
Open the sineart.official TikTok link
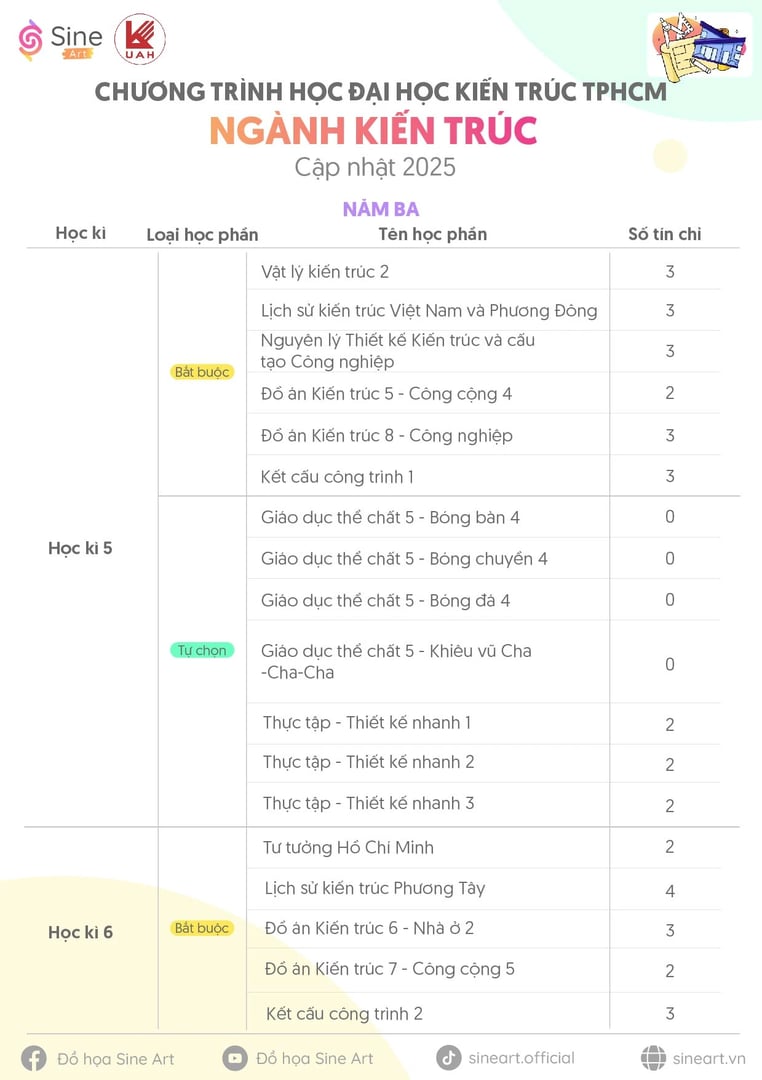click(x=522, y=1058)
